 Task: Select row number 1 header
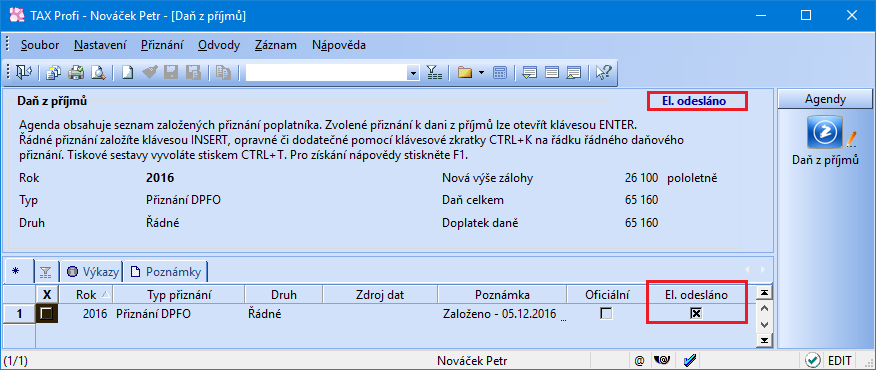tap(19, 314)
